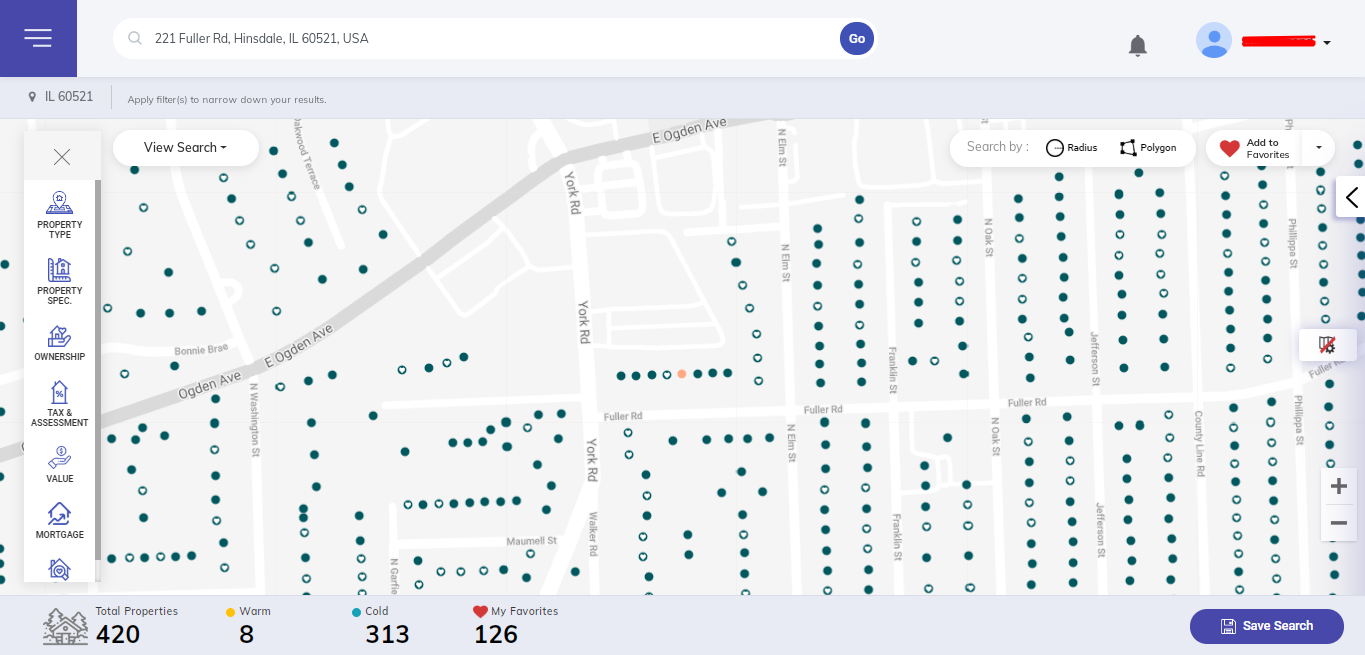The image size is (1365, 655).
Task: Open the Mortgage filter
Action: [60, 520]
